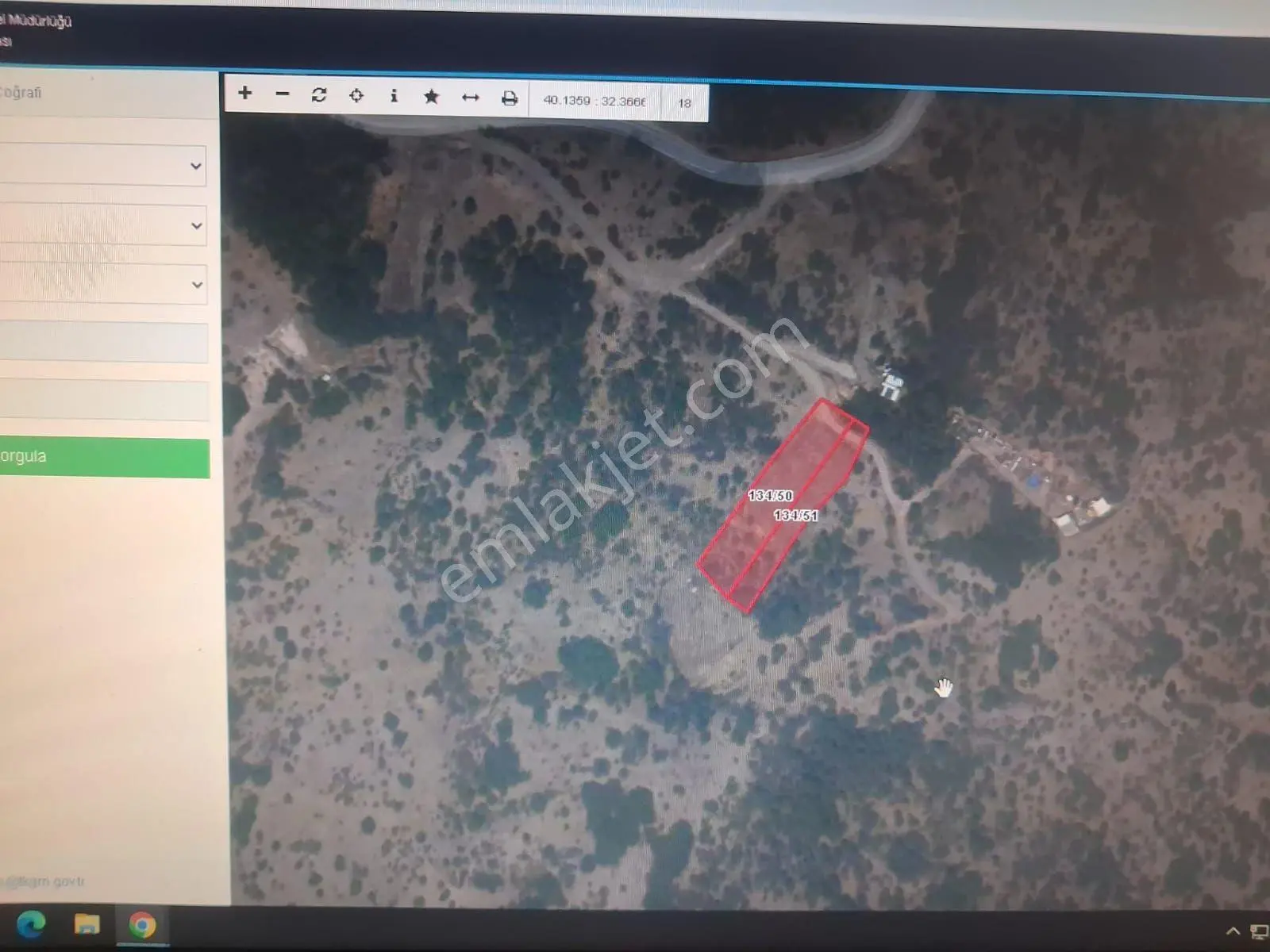Viewport: 1270px width, 952px height.
Task: Zoom in with the plus icon
Action: 245,93
